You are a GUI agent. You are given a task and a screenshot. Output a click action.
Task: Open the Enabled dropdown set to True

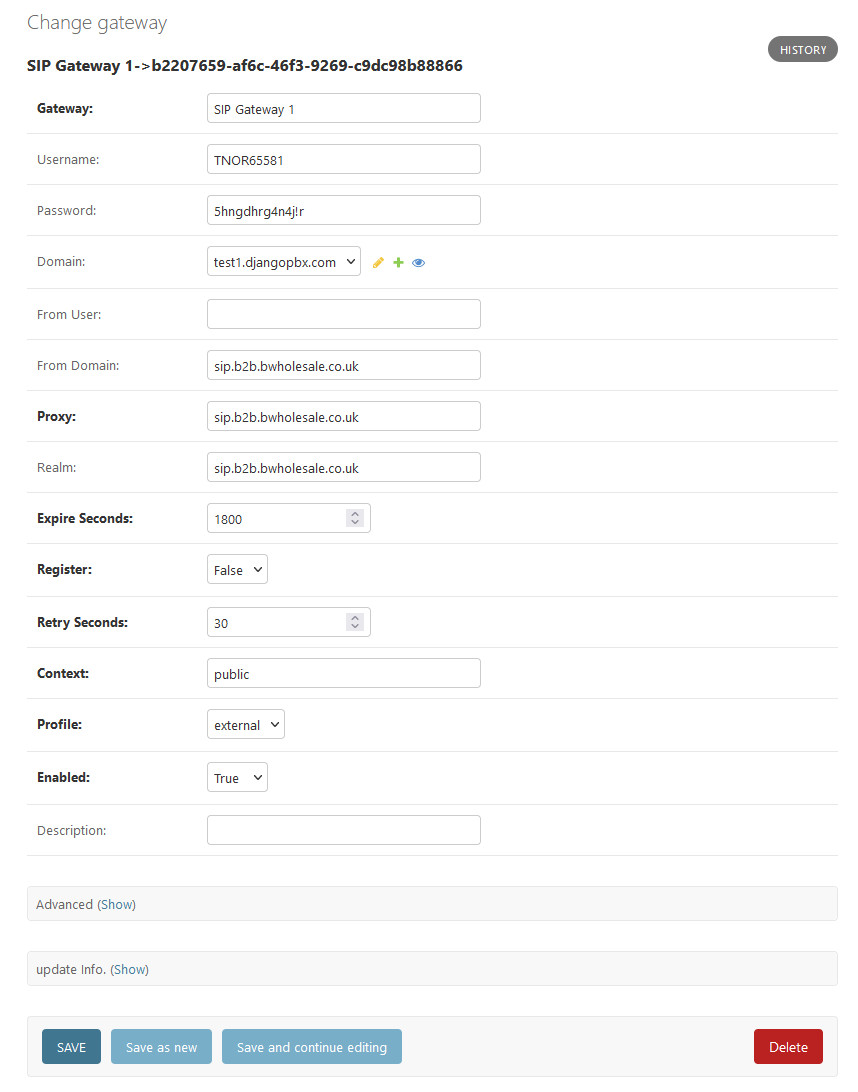tap(237, 778)
